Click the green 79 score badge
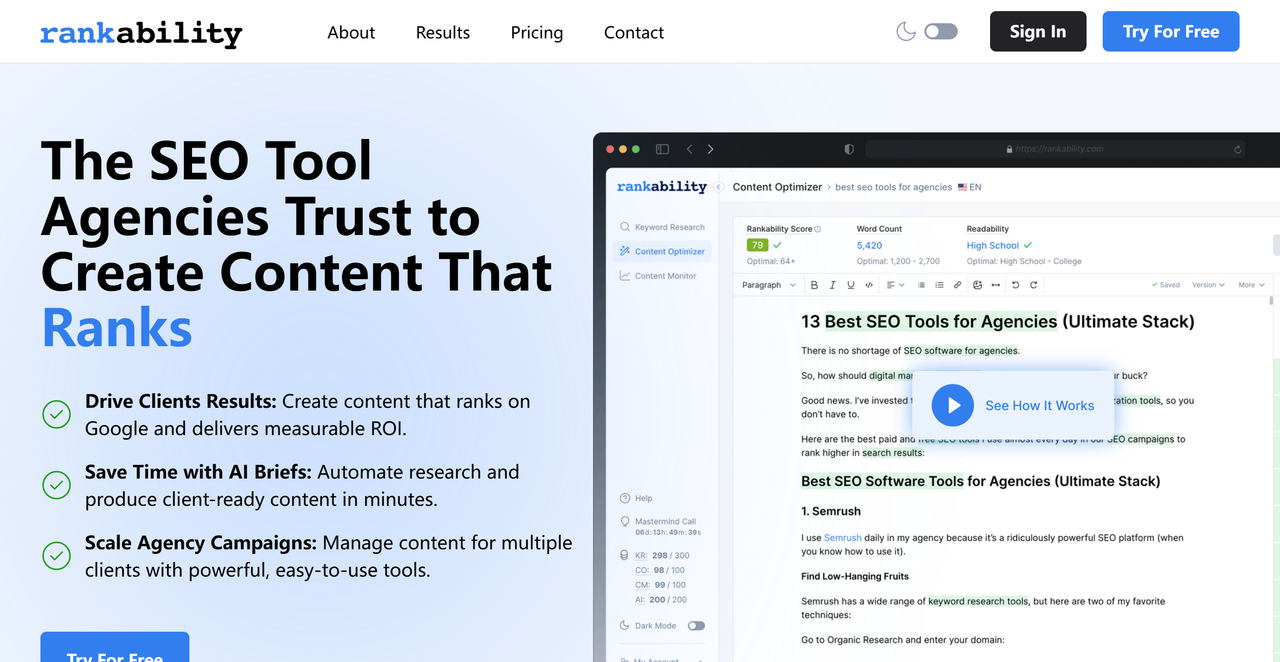 [758, 245]
